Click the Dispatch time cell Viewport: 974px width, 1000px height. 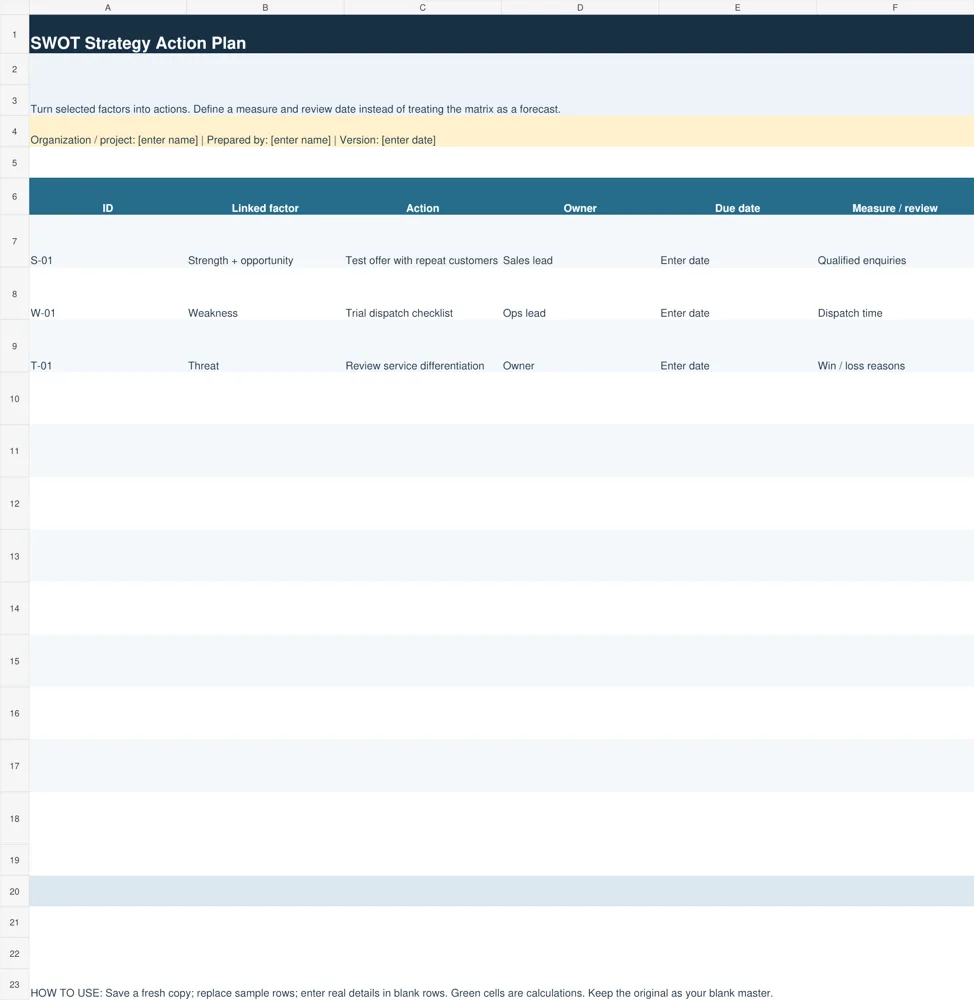click(896, 294)
